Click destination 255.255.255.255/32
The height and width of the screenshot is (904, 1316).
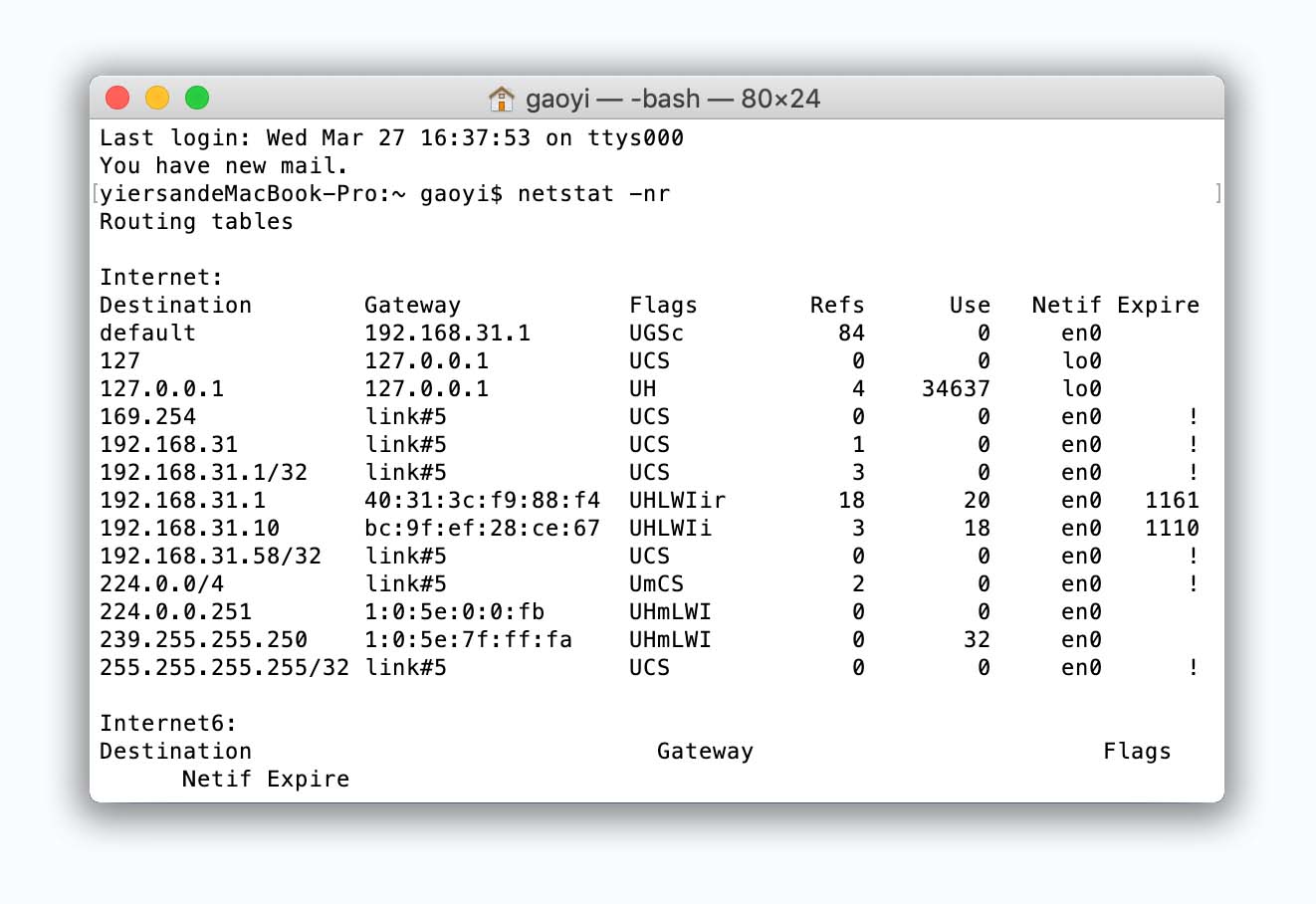224,667
